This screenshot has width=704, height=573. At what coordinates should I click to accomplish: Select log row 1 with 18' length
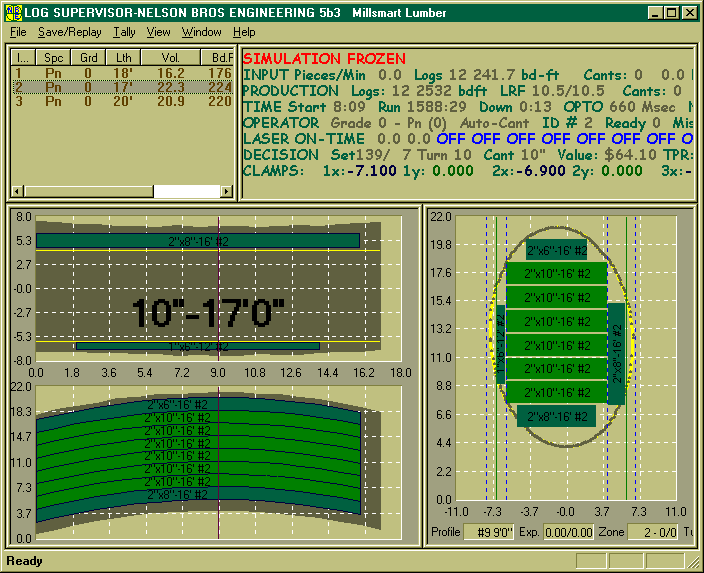click(x=120, y=73)
